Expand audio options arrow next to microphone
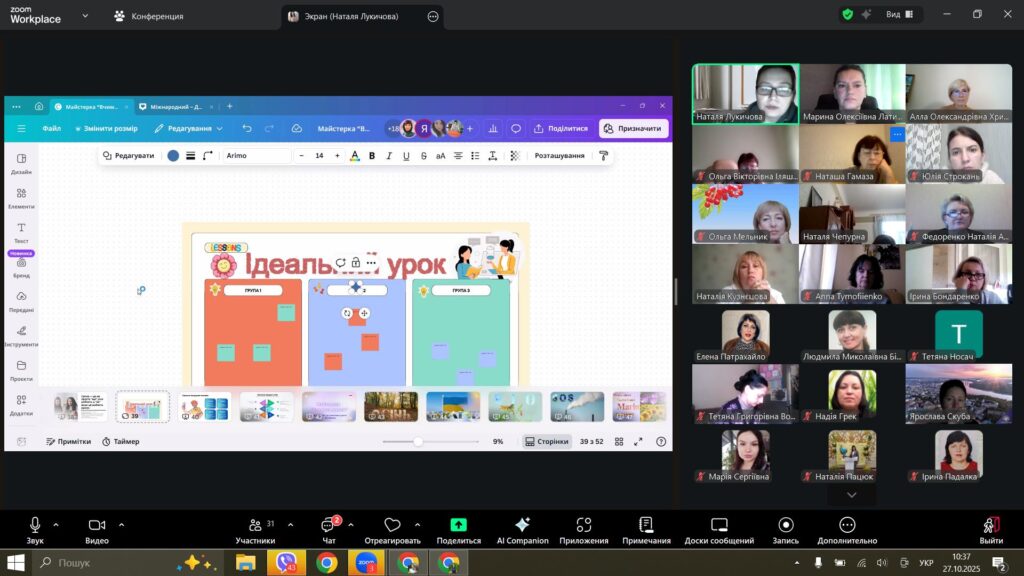The height and width of the screenshot is (576, 1024). point(56,525)
